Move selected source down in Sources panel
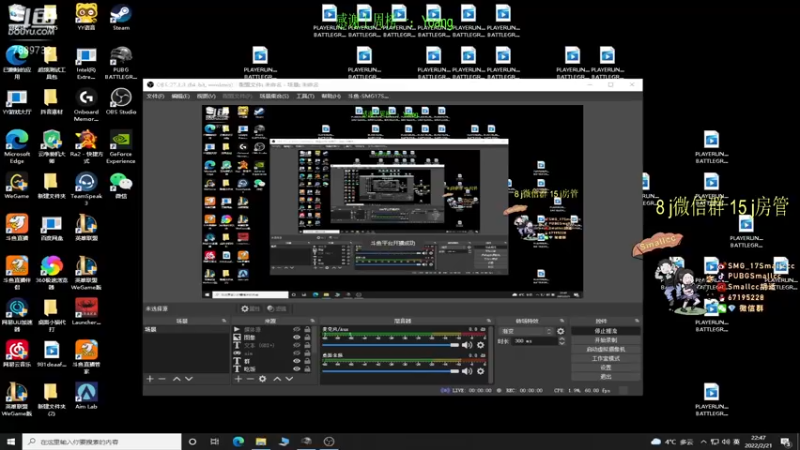 [x=289, y=379]
